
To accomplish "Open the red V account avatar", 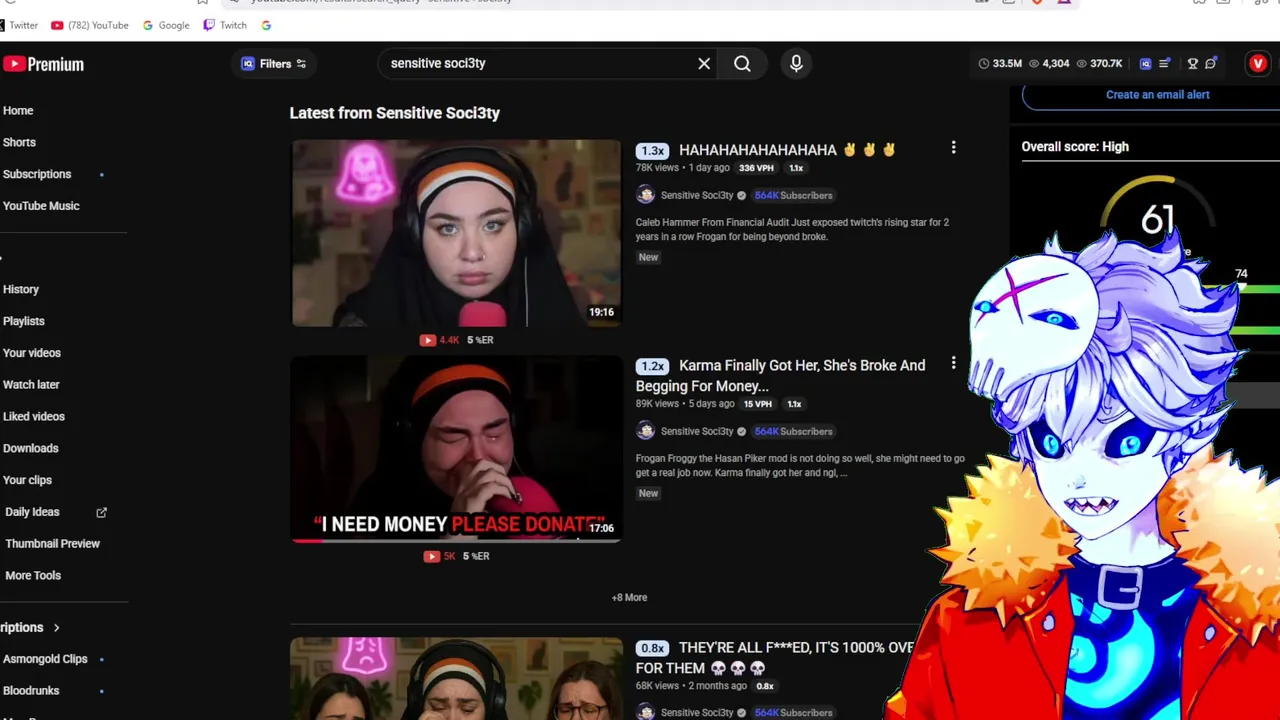I will pyautogui.click(x=1258, y=64).
